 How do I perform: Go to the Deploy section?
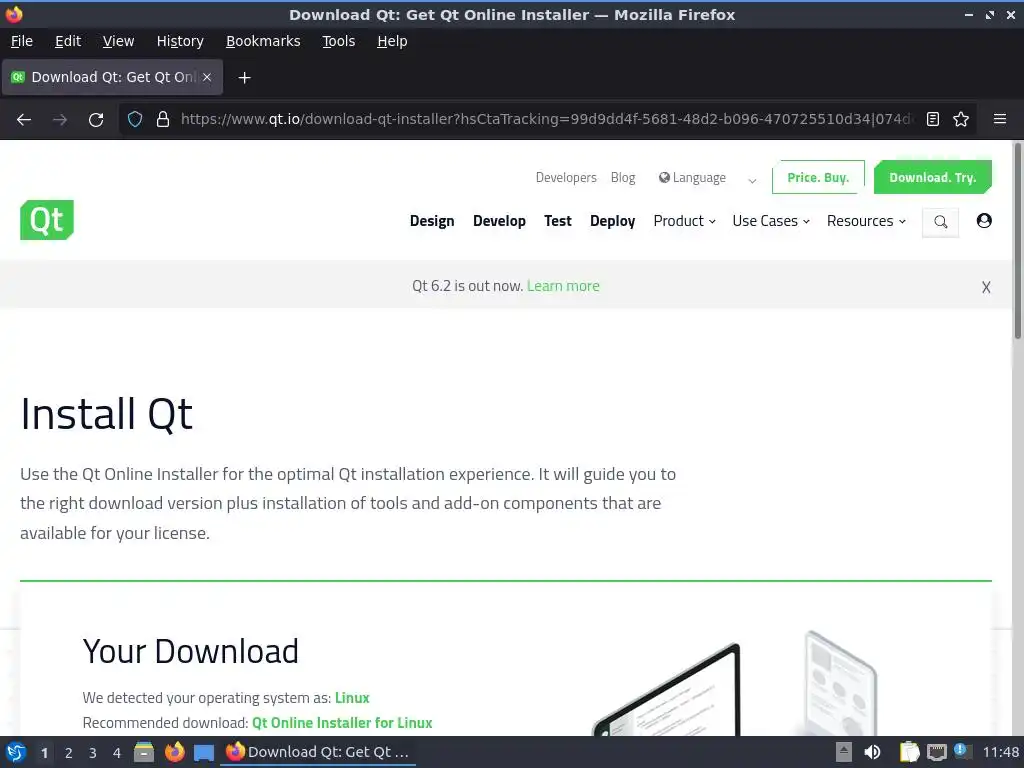click(613, 221)
